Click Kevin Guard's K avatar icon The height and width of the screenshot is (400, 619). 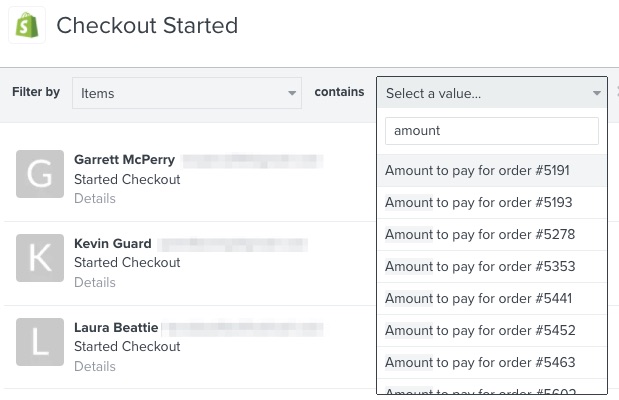coord(40,258)
